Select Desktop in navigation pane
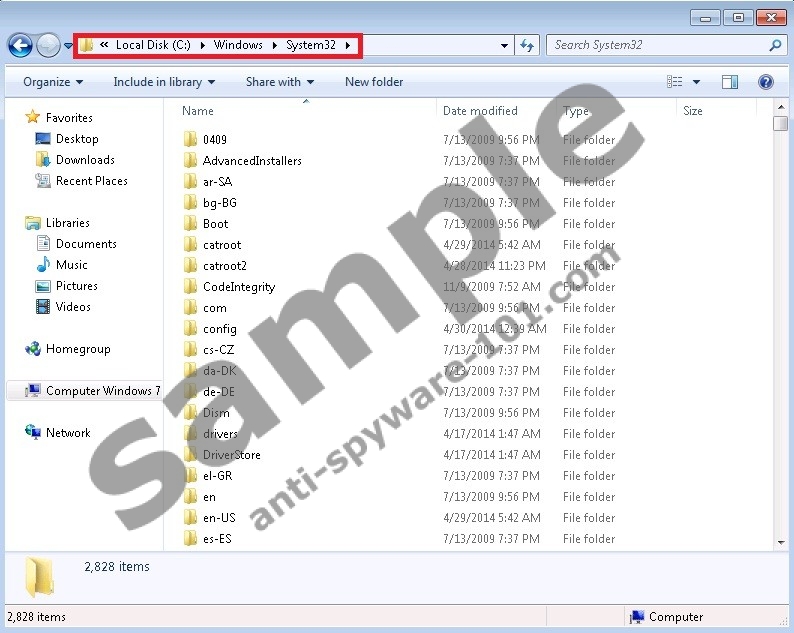This screenshot has height=633, width=794. coord(77,139)
